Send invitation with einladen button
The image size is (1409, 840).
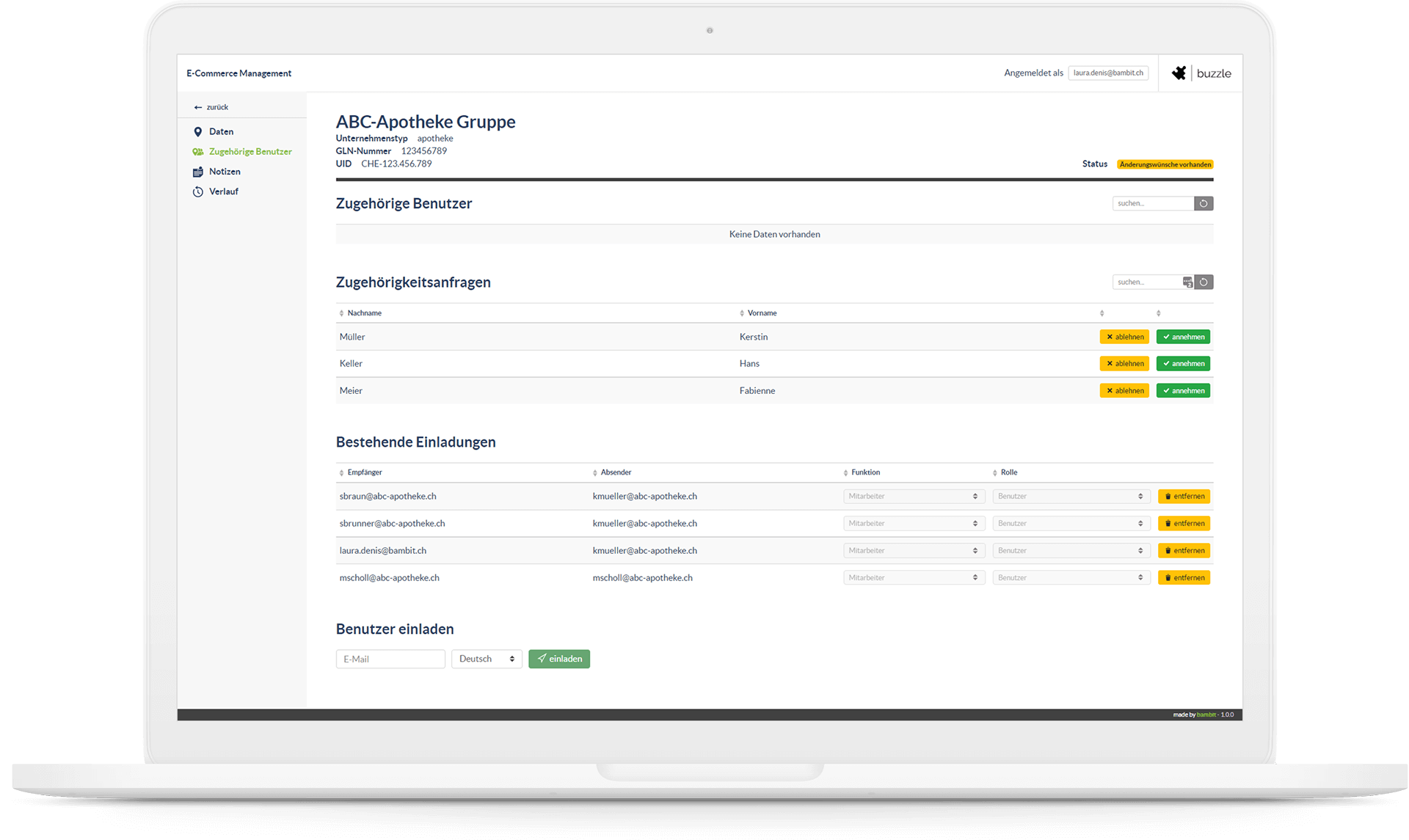coord(559,659)
